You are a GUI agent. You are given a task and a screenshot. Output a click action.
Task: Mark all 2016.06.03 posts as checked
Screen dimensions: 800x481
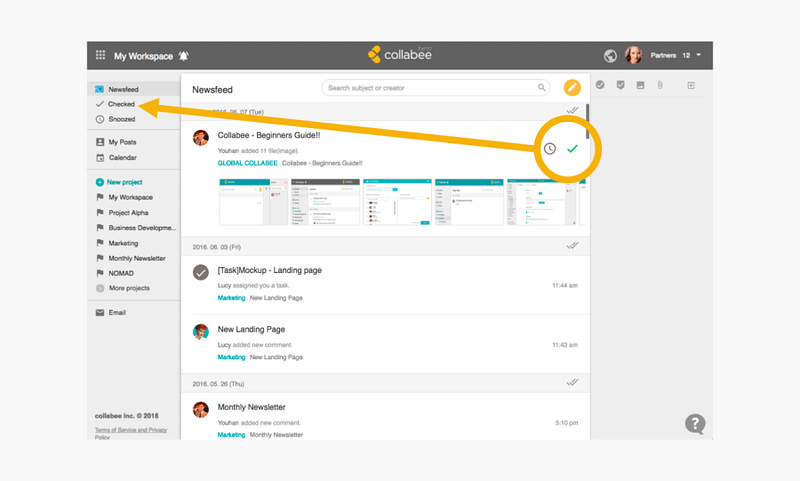point(572,246)
